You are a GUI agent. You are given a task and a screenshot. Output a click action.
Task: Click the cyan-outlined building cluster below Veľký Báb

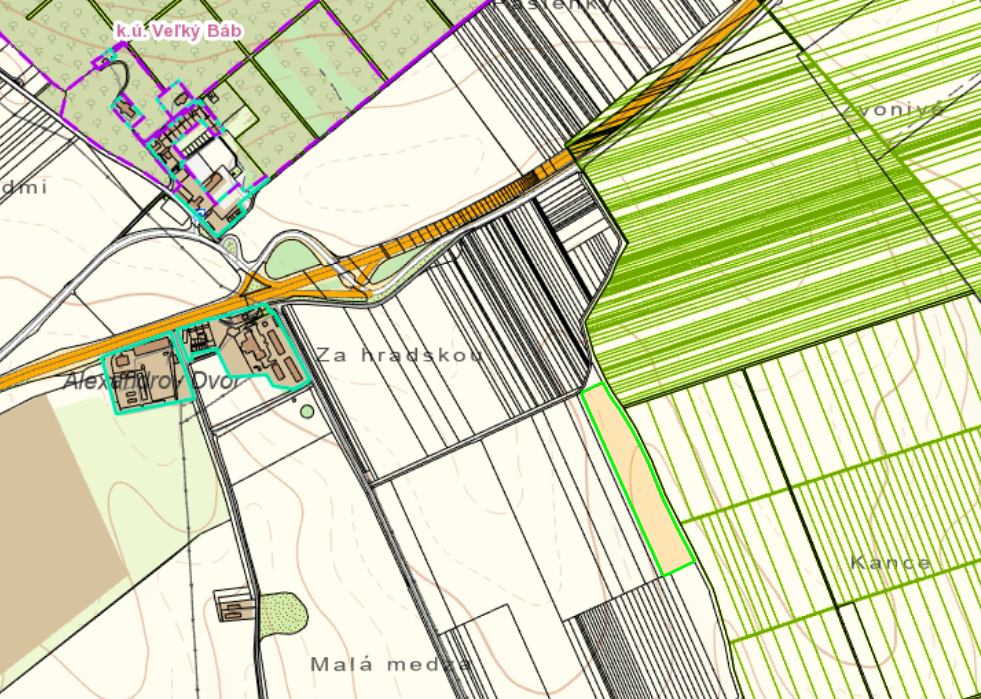tap(200, 160)
